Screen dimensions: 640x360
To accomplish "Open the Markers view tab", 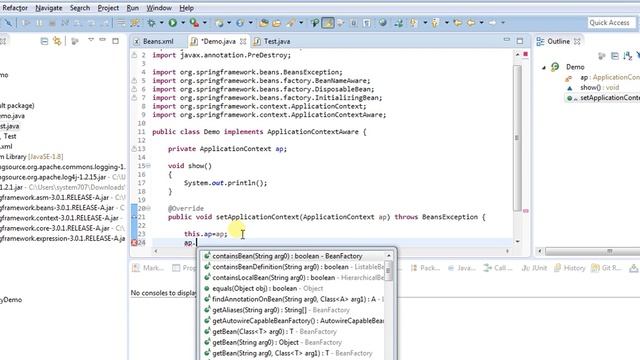I will click(x=148, y=268).
